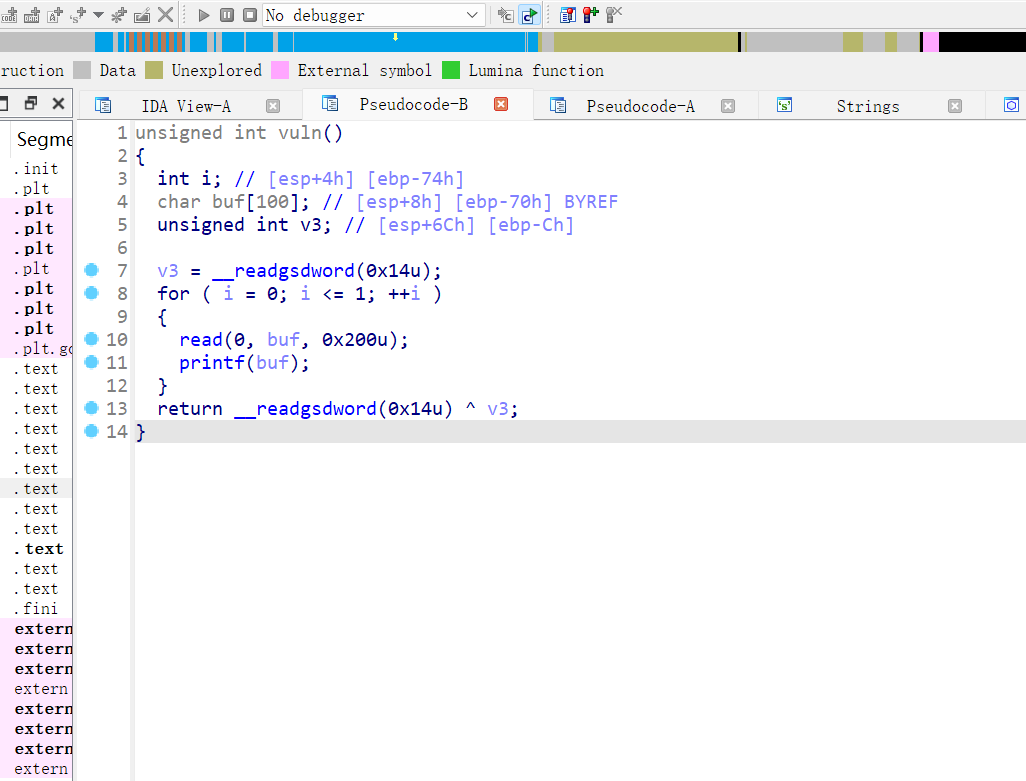Switch to the IDA View-A tab
The height and width of the screenshot is (781, 1026).
point(185,106)
